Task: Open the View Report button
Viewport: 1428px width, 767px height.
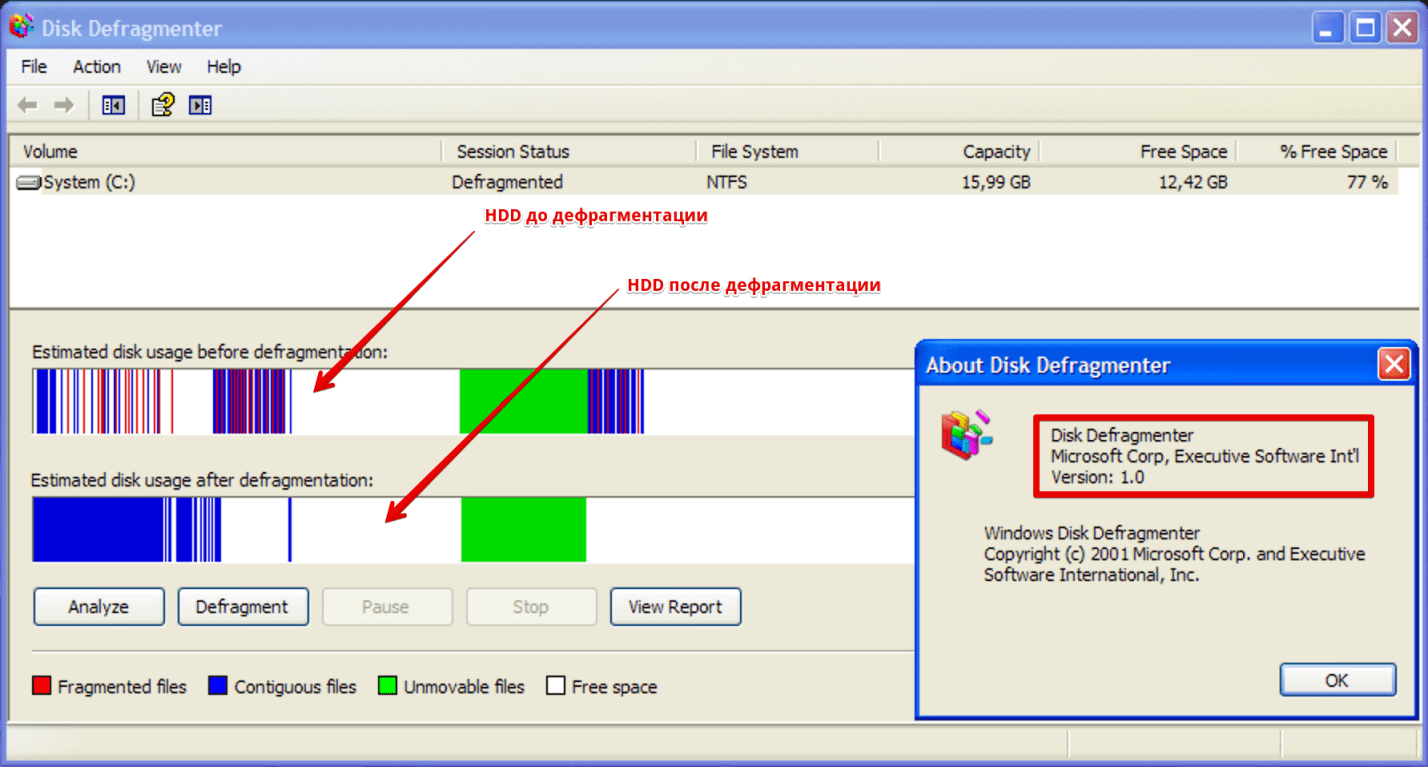Action: coord(675,607)
